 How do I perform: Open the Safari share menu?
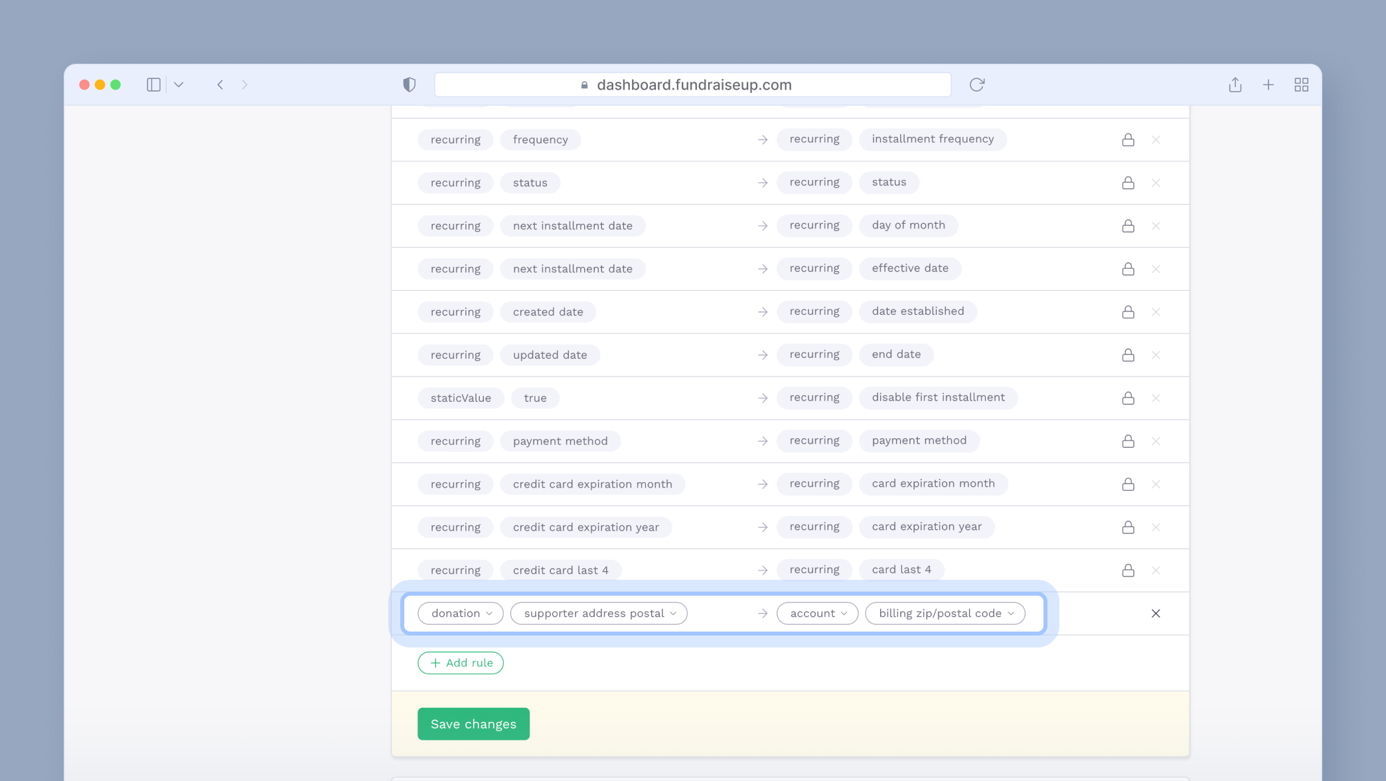click(x=1235, y=85)
